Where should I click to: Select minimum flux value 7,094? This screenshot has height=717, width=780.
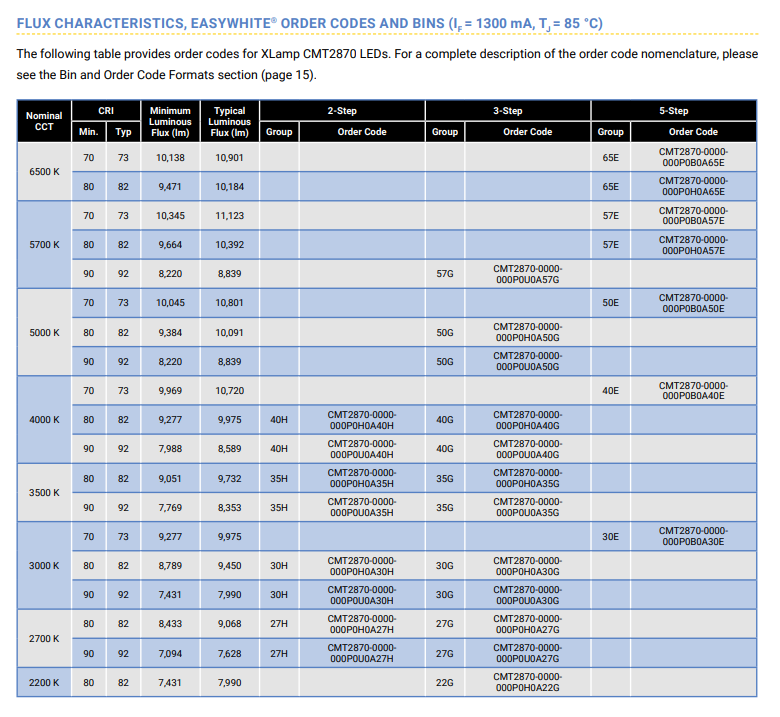point(170,653)
